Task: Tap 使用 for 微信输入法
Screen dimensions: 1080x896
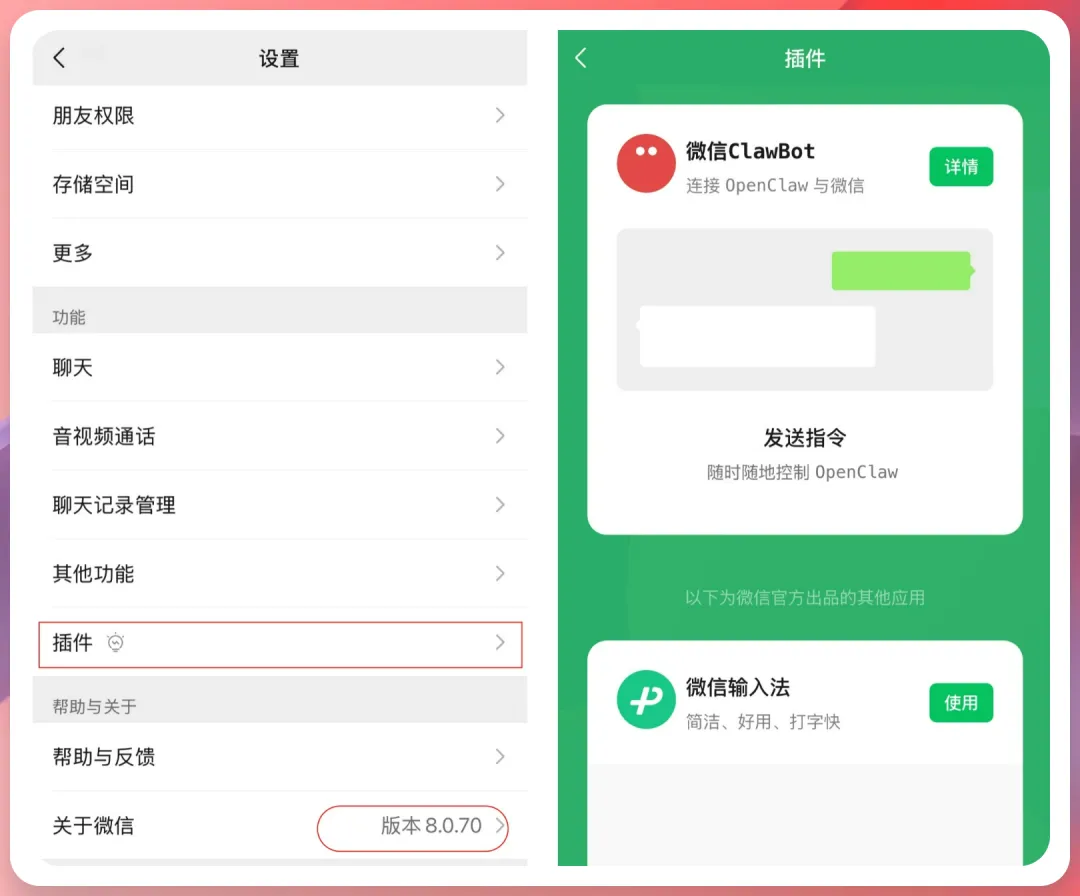Action: (961, 702)
